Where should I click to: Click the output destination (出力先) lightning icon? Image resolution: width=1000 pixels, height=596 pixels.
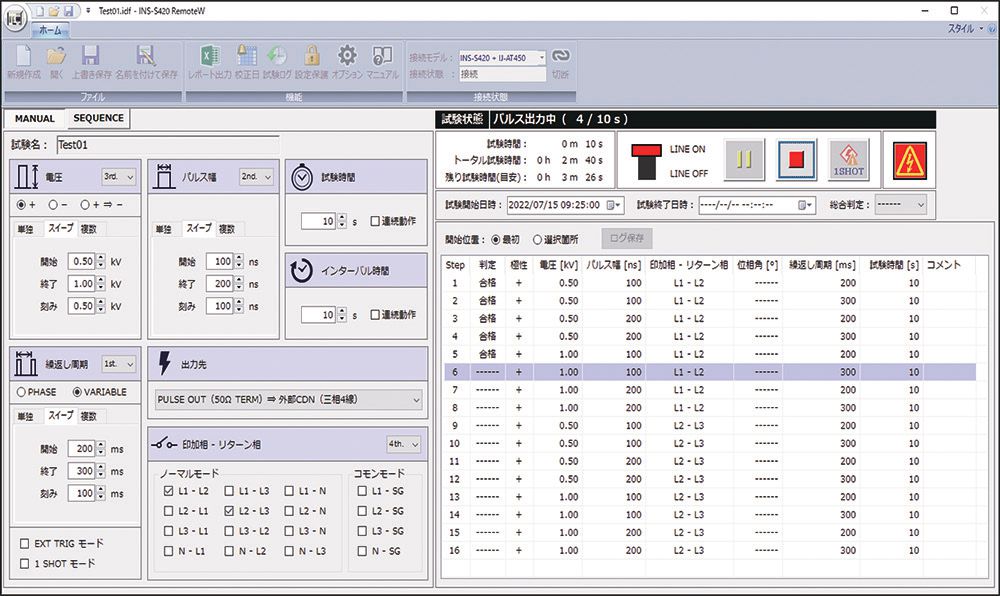point(165,363)
